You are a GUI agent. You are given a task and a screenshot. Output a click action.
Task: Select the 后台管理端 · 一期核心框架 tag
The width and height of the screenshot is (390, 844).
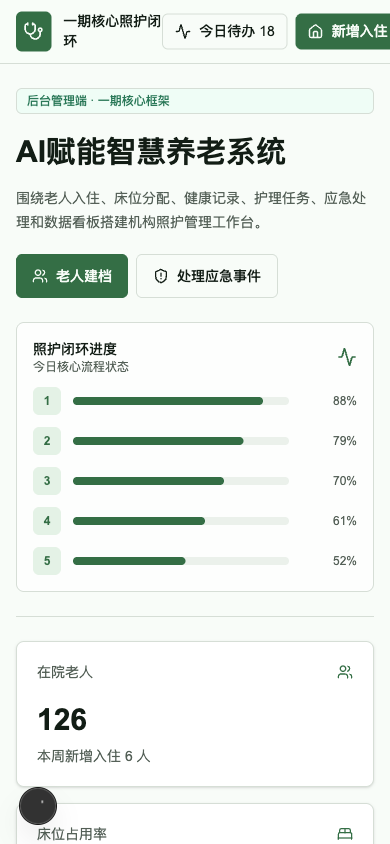coord(195,101)
